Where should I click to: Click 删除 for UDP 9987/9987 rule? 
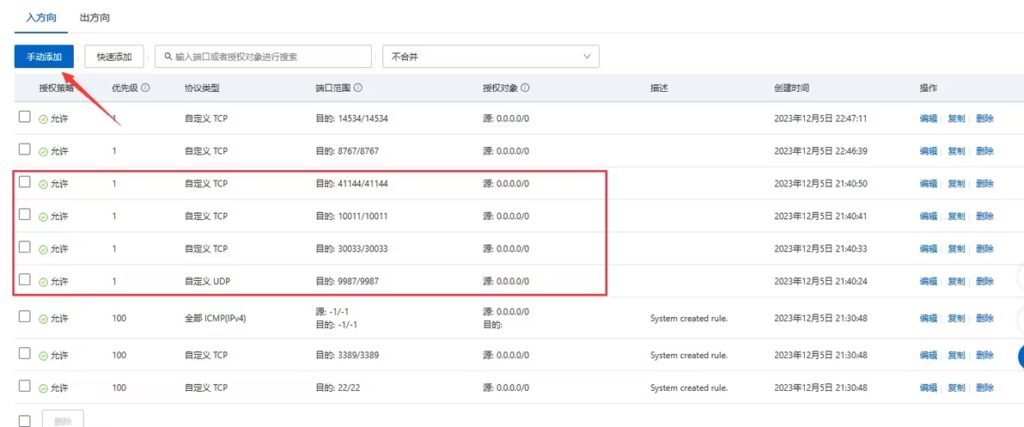pyautogui.click(x=985, y=281)
